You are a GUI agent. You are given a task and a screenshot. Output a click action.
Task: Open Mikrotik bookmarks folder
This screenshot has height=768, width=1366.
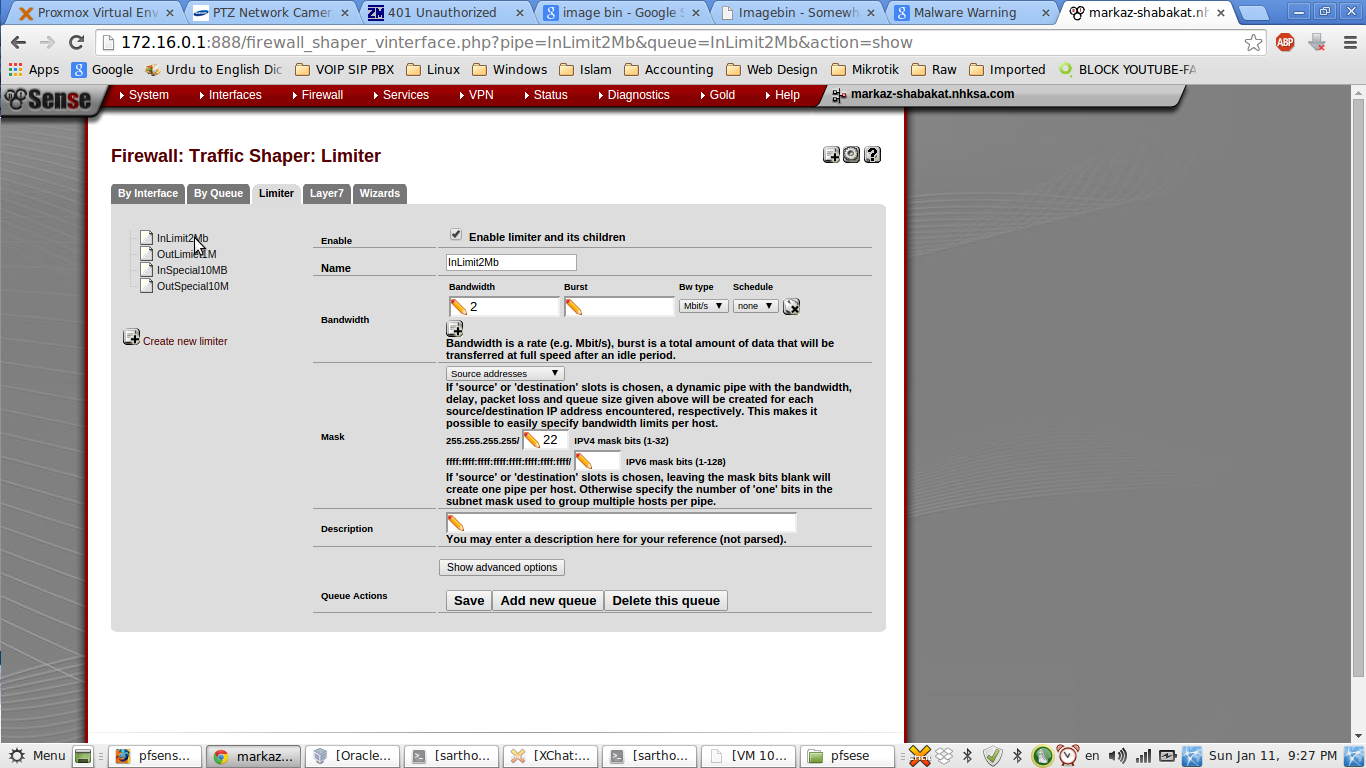[x=864, y=70]
